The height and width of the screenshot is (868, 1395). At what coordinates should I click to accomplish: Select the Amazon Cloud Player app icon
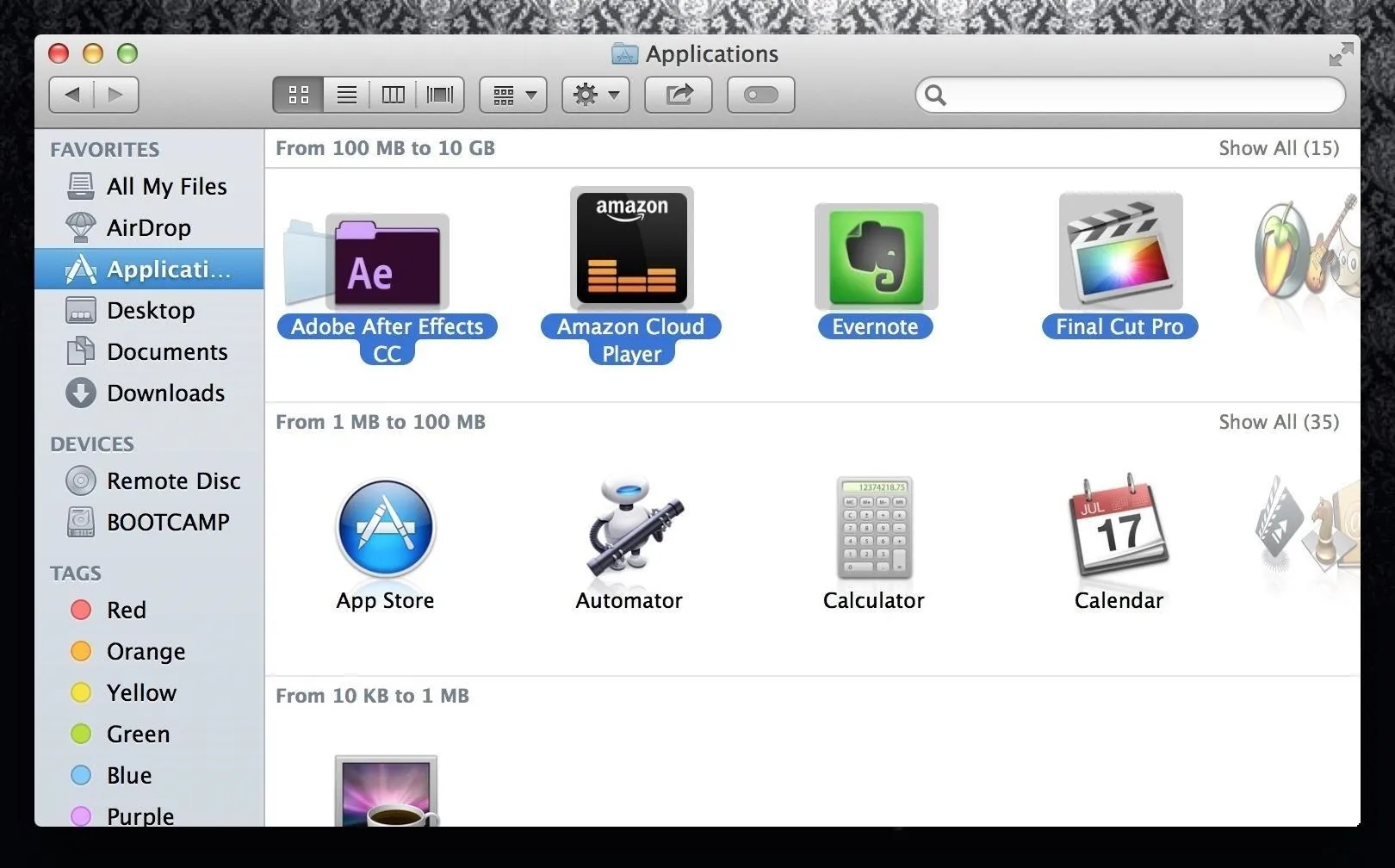coord(632,249)
